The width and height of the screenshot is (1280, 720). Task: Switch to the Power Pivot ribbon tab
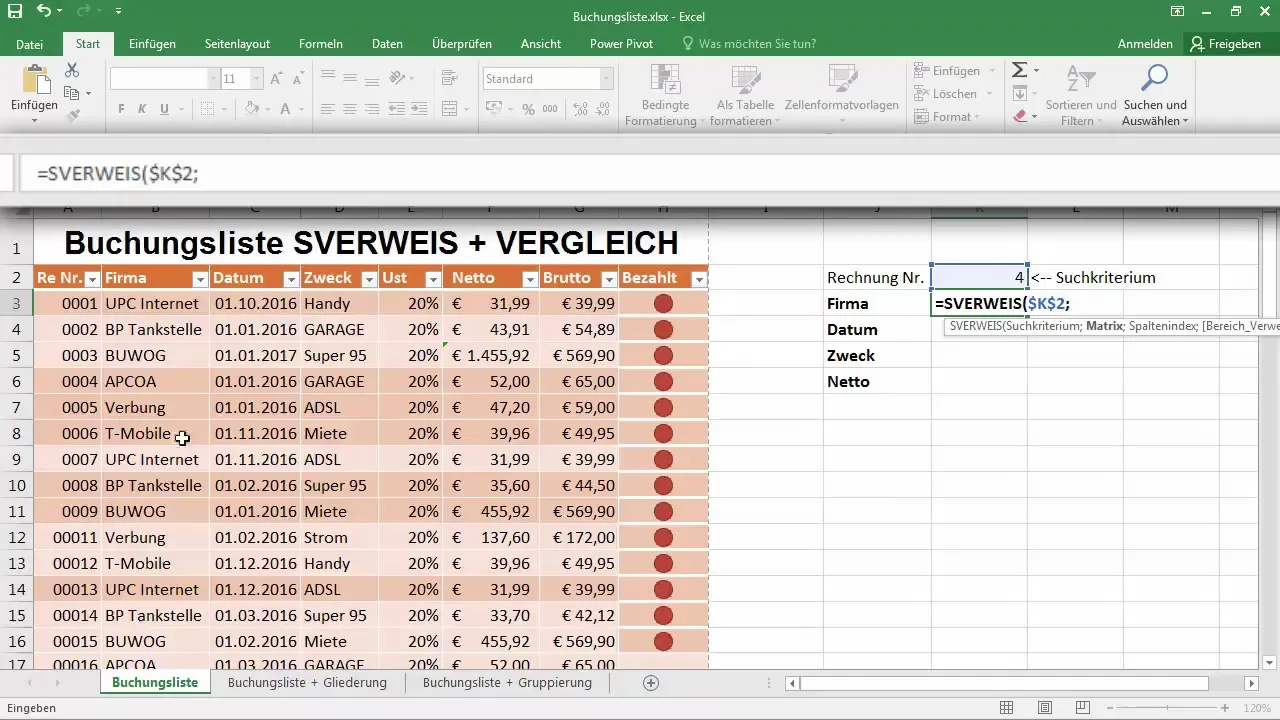coord(622,44)
